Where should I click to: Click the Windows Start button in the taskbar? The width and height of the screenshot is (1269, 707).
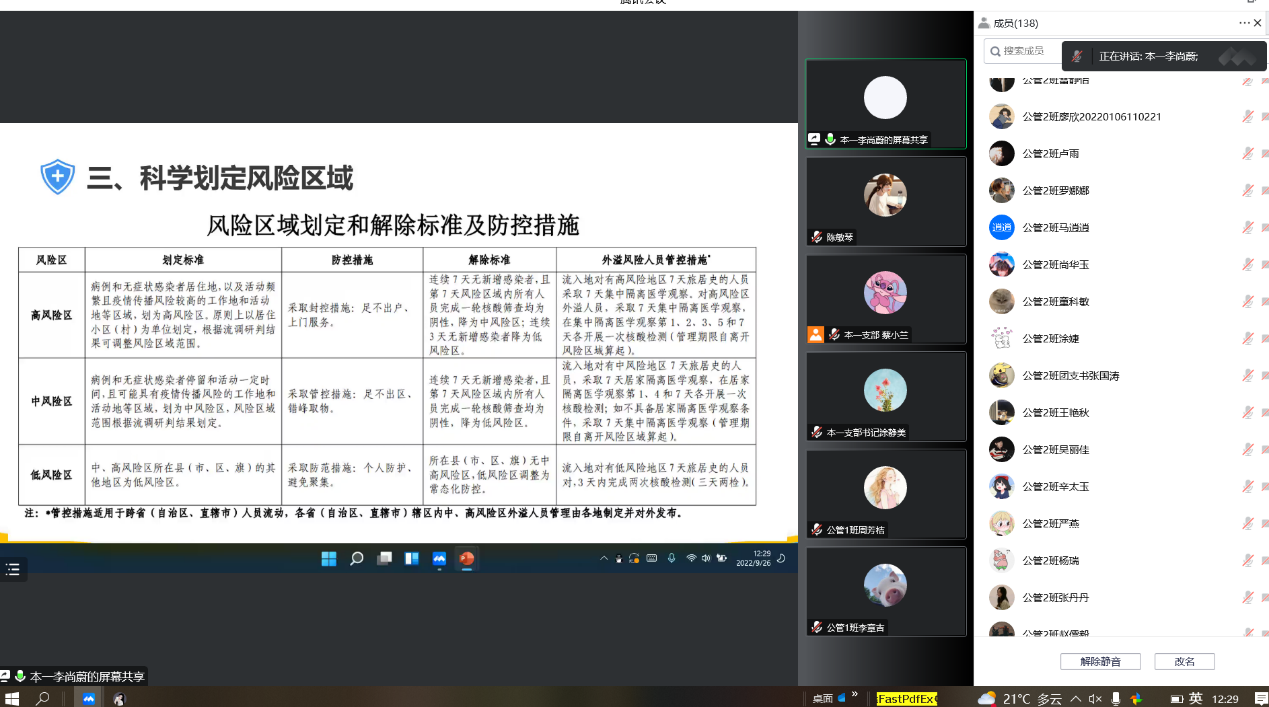(13, 699)
